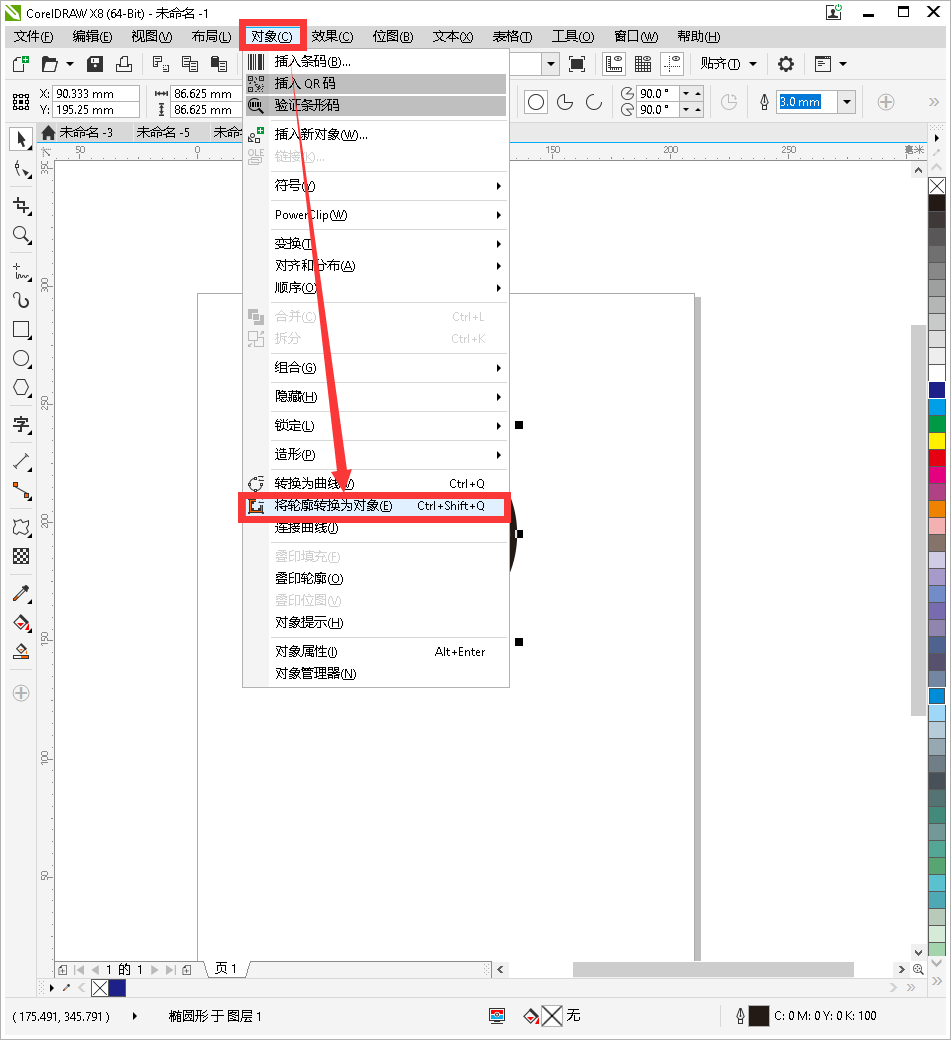The height and width of the screenshot is (1040, 951).
Task: Select the Color Eyedropper tool
Action: tap(21, 593)
